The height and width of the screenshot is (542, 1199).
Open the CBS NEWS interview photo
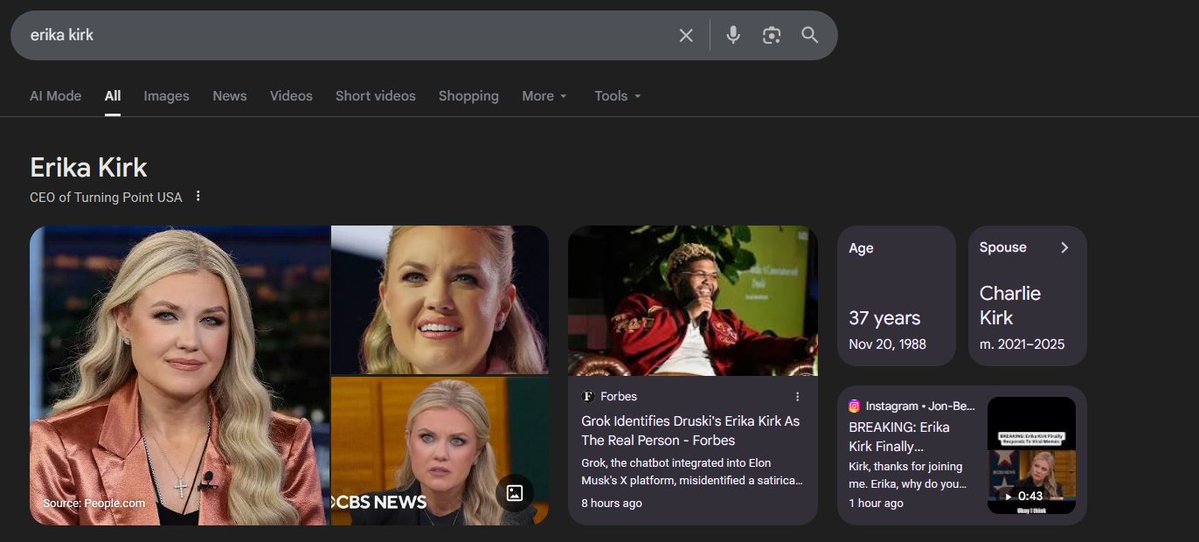click(440, 451)
